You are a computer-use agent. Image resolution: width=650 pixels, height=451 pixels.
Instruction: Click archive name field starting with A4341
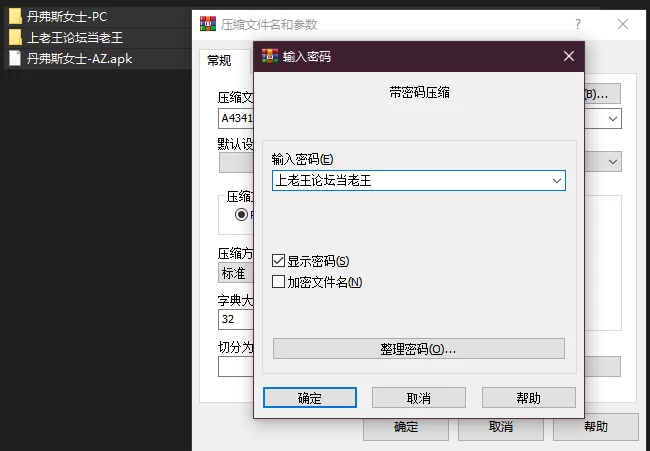[236, 119]
